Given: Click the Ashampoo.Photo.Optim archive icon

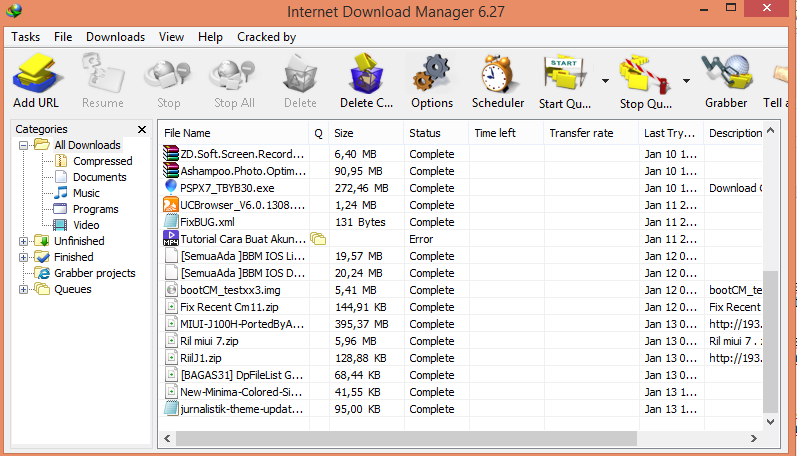Looking at the screenshot, I should 171,171.
